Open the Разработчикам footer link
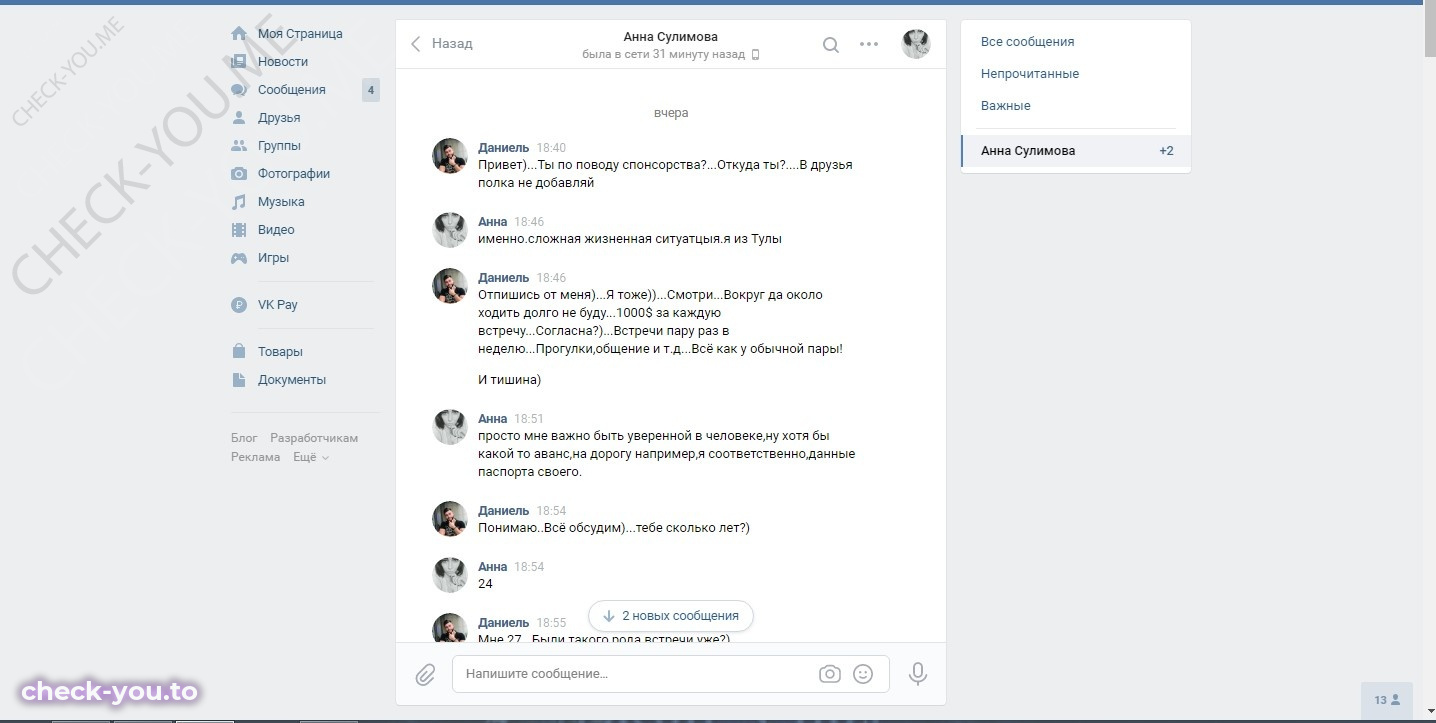1436x723 pixels. (x=314, y=438)
